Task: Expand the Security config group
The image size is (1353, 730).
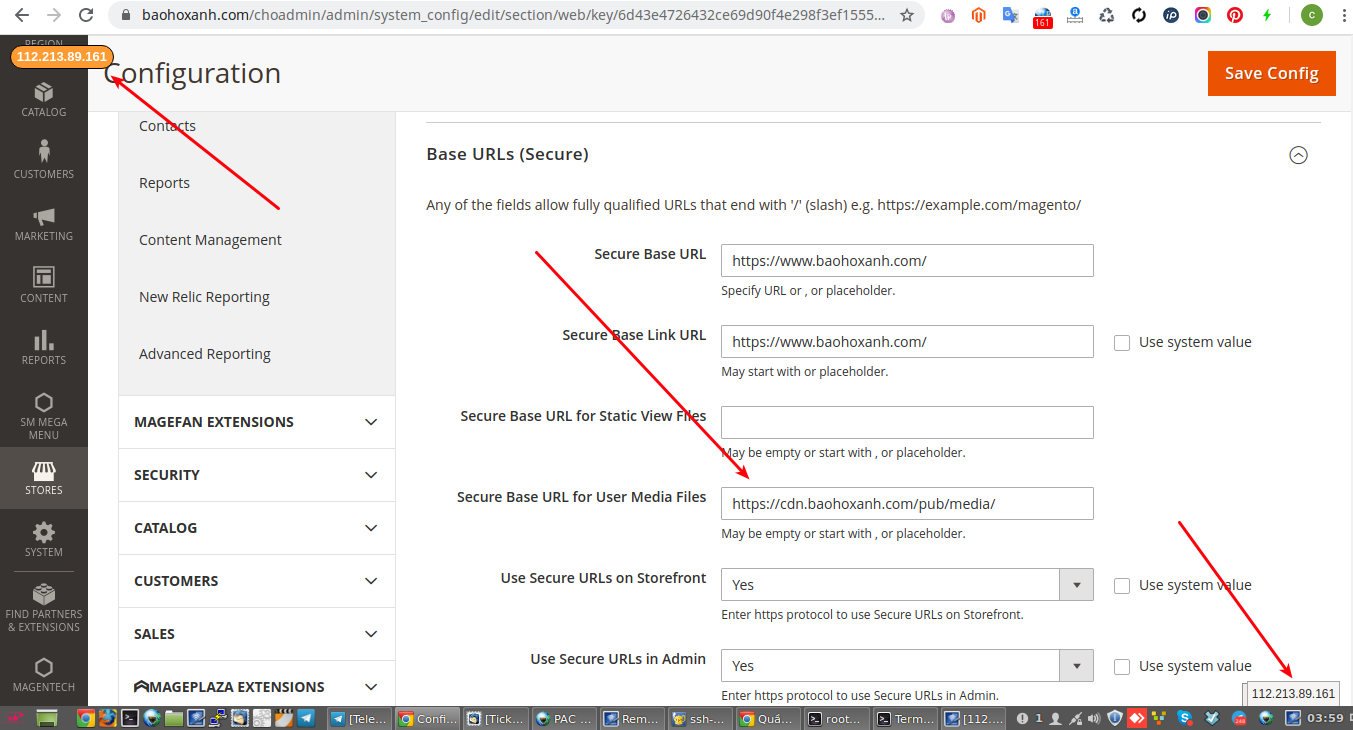Action: coord(257,475)
